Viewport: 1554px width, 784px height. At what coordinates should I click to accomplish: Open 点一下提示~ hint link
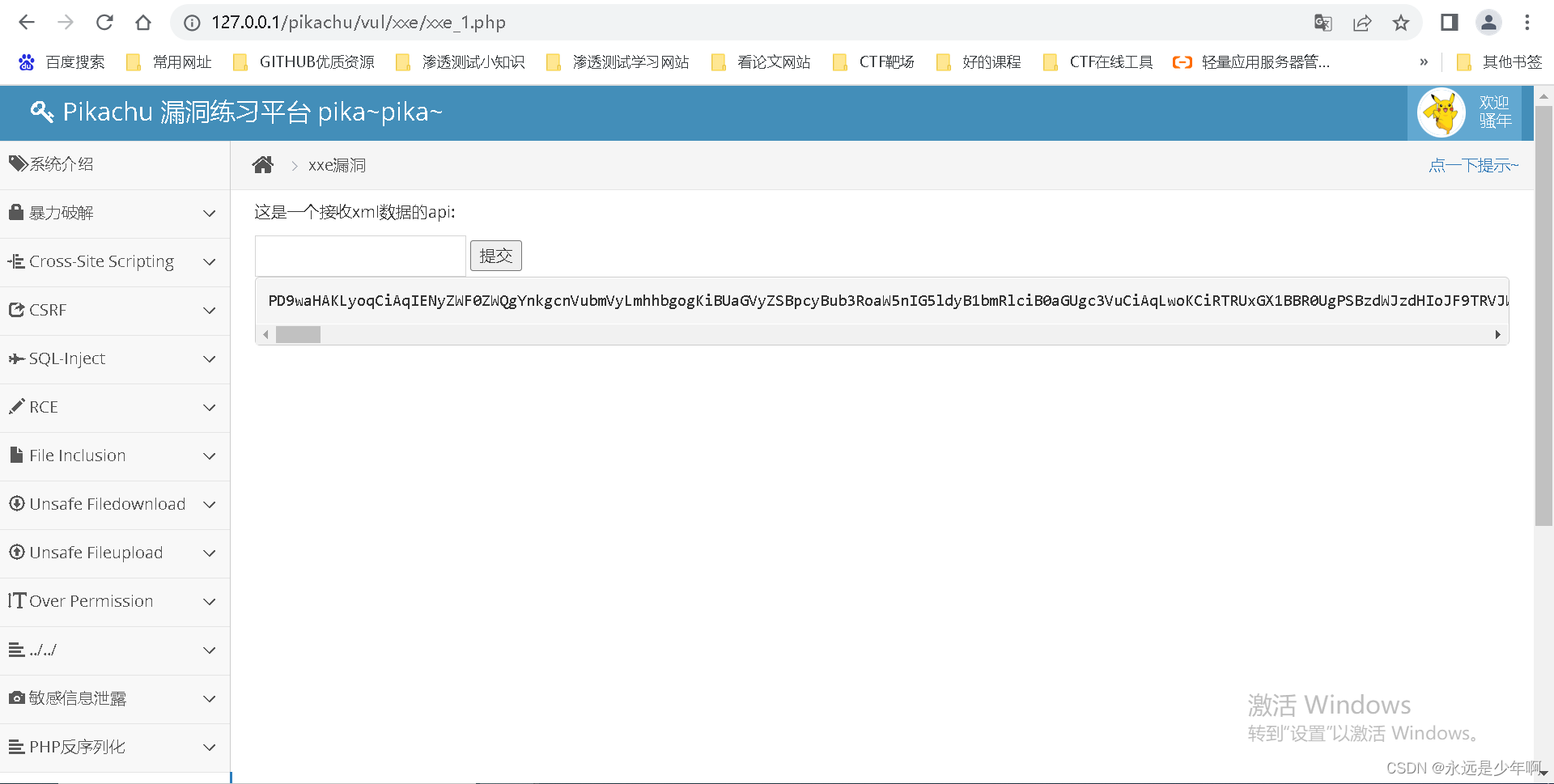[x=1474, y=165]
